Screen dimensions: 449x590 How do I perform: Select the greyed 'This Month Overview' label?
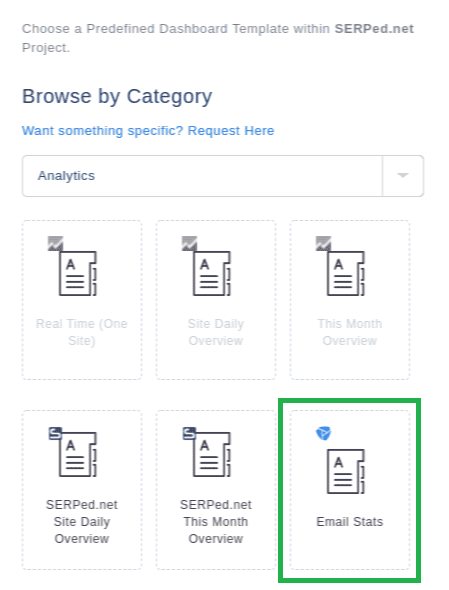[350, 332]
